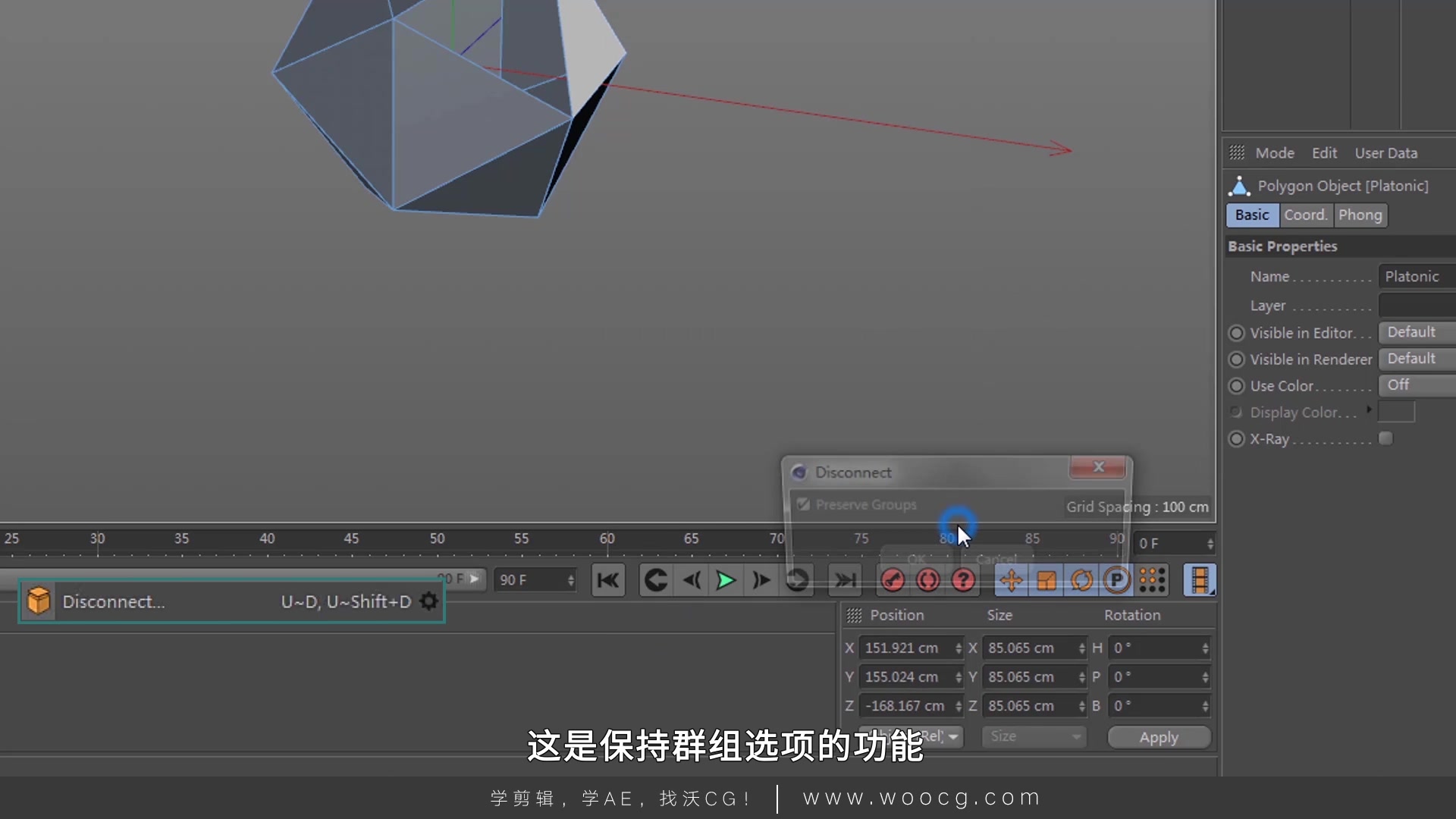The width and height of the screenshot is (1456, 819).
Task: Open the Basic tab dropdown
Action: pos(1251,214)
